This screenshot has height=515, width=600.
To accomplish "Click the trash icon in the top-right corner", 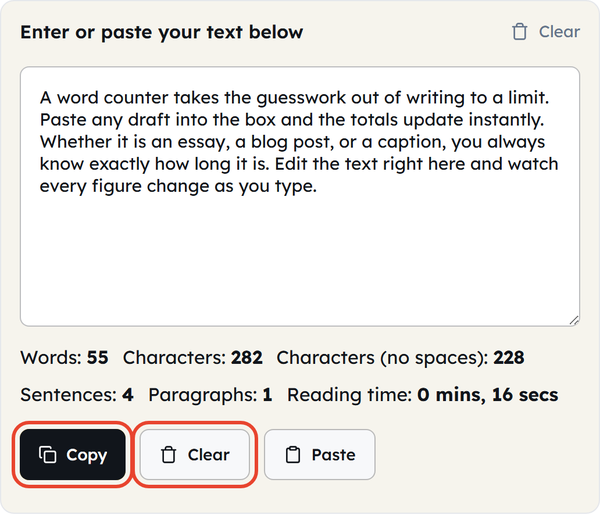I will (519, 32).
